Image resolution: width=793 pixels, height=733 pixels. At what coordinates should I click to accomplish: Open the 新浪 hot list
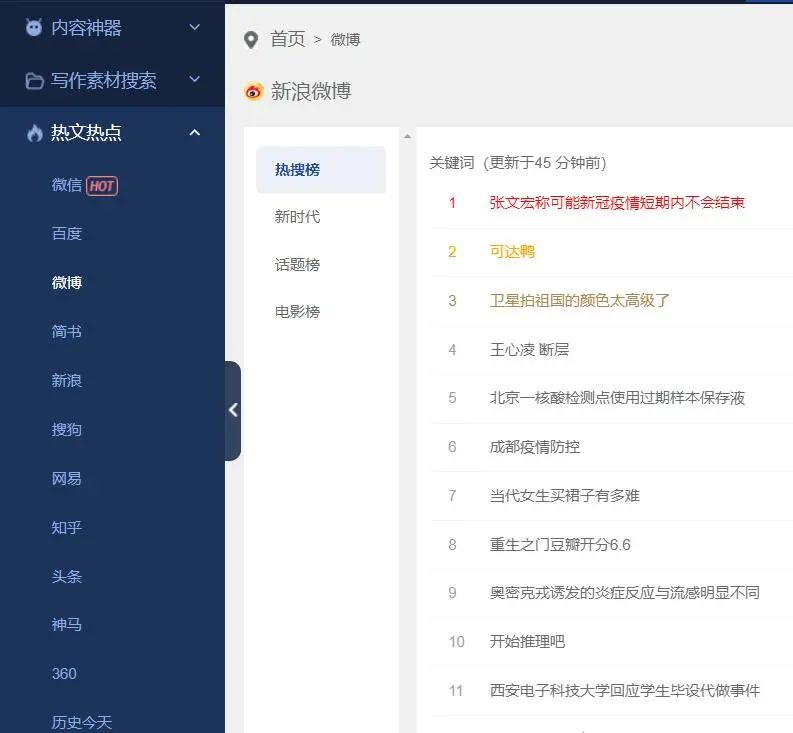tap(67, 380)
